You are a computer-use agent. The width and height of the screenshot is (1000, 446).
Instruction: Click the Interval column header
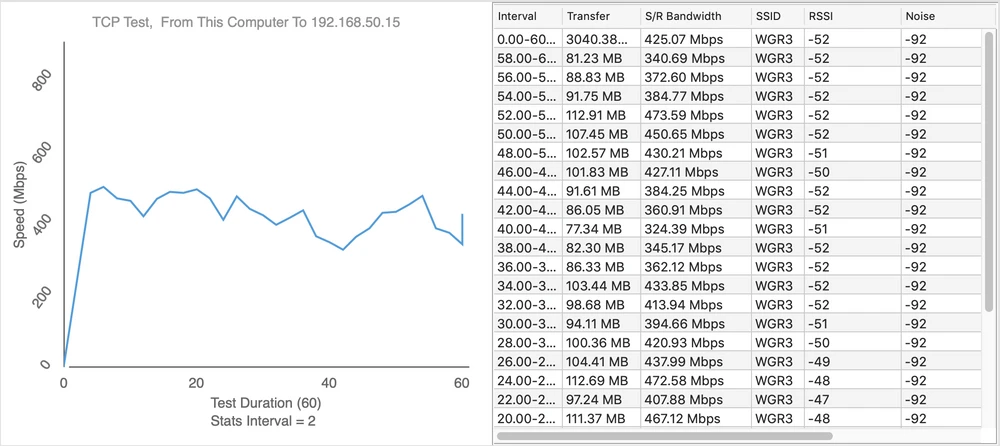click(525, 17)
